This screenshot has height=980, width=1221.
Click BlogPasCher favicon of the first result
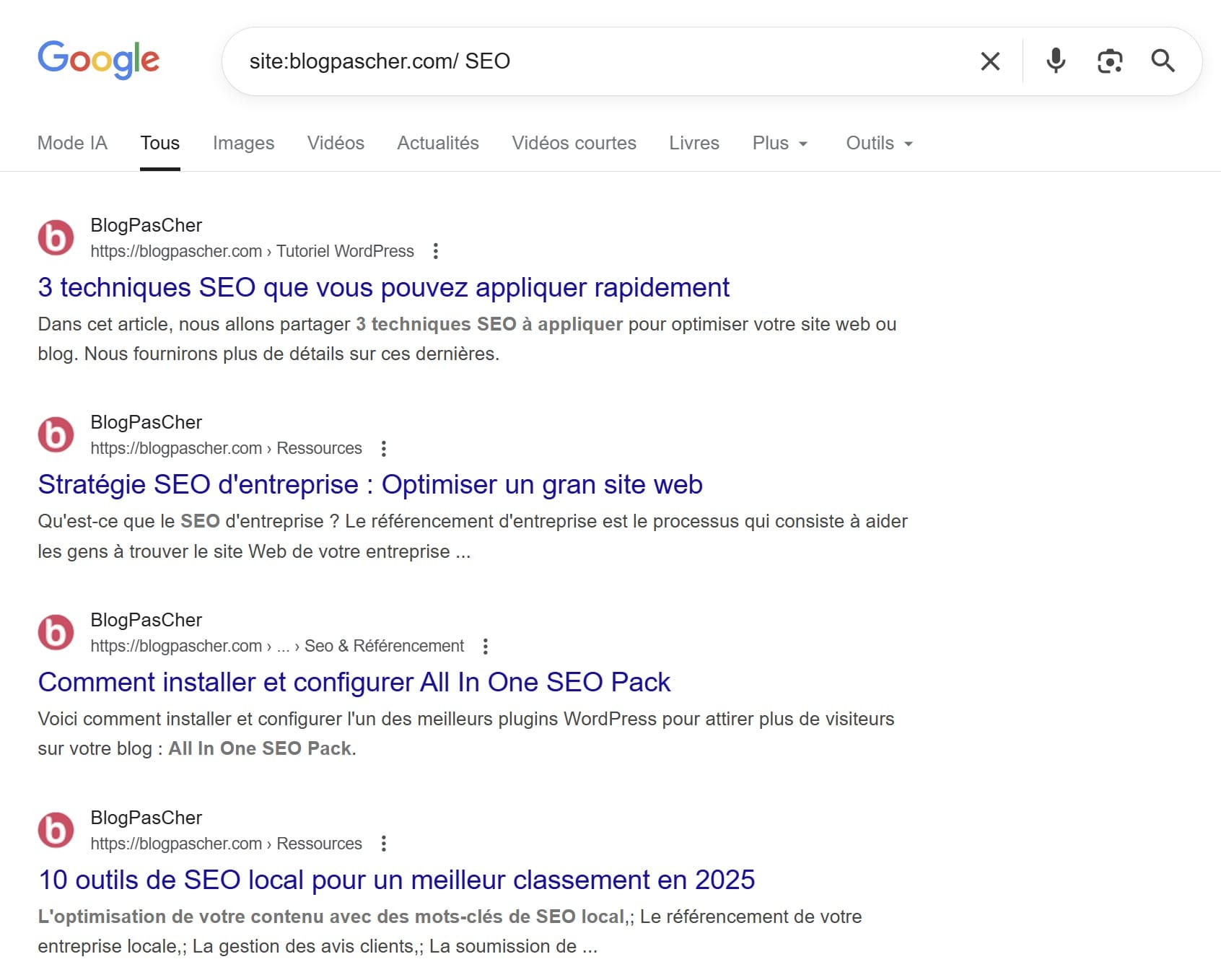coord(56,238)
